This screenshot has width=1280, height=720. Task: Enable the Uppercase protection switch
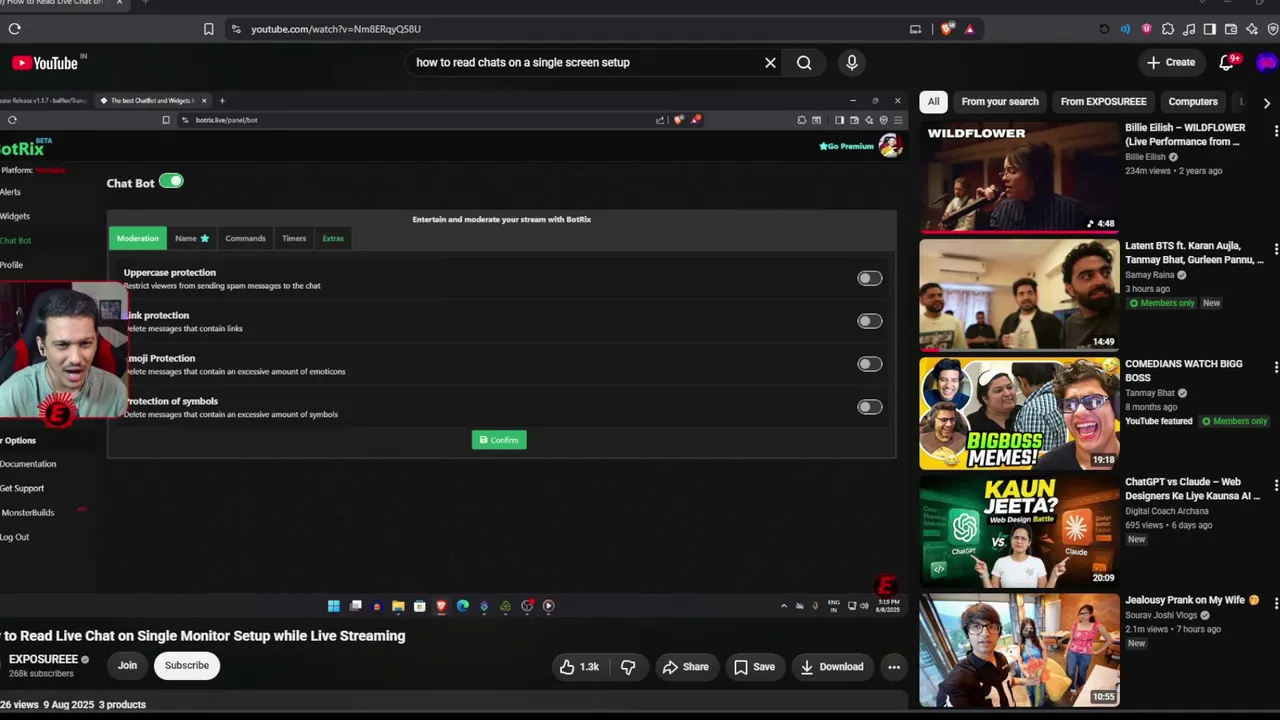coord(869,278)
